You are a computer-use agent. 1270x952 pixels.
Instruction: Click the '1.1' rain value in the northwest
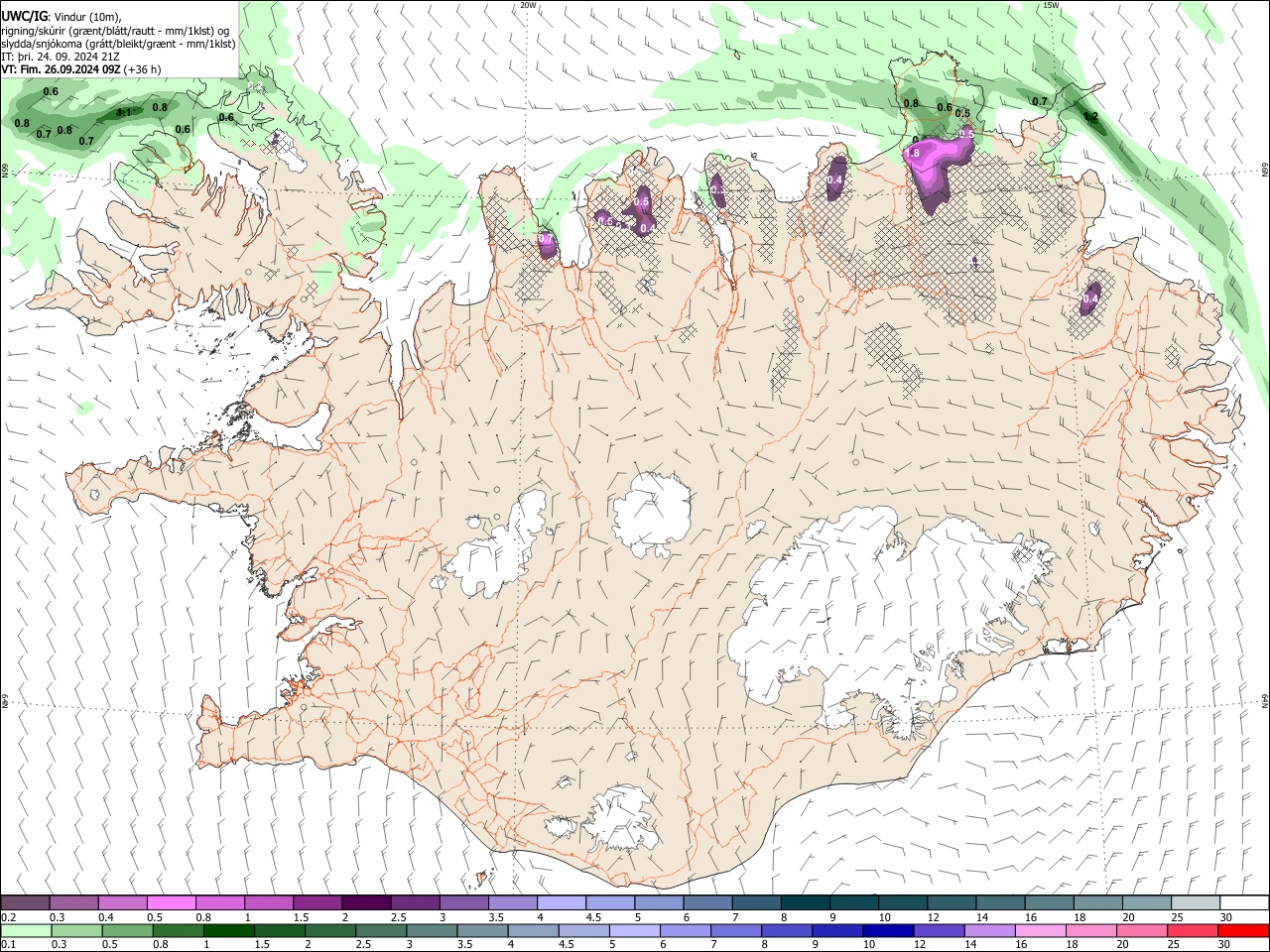(x=124, y=113)
